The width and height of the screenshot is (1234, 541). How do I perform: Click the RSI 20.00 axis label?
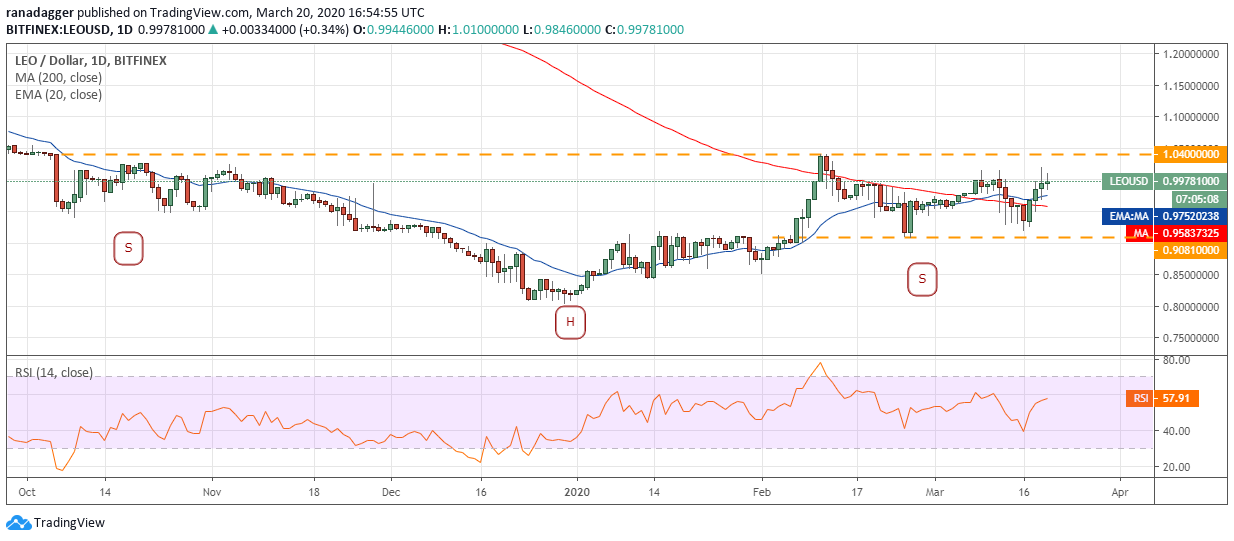tap(1174, 466)
